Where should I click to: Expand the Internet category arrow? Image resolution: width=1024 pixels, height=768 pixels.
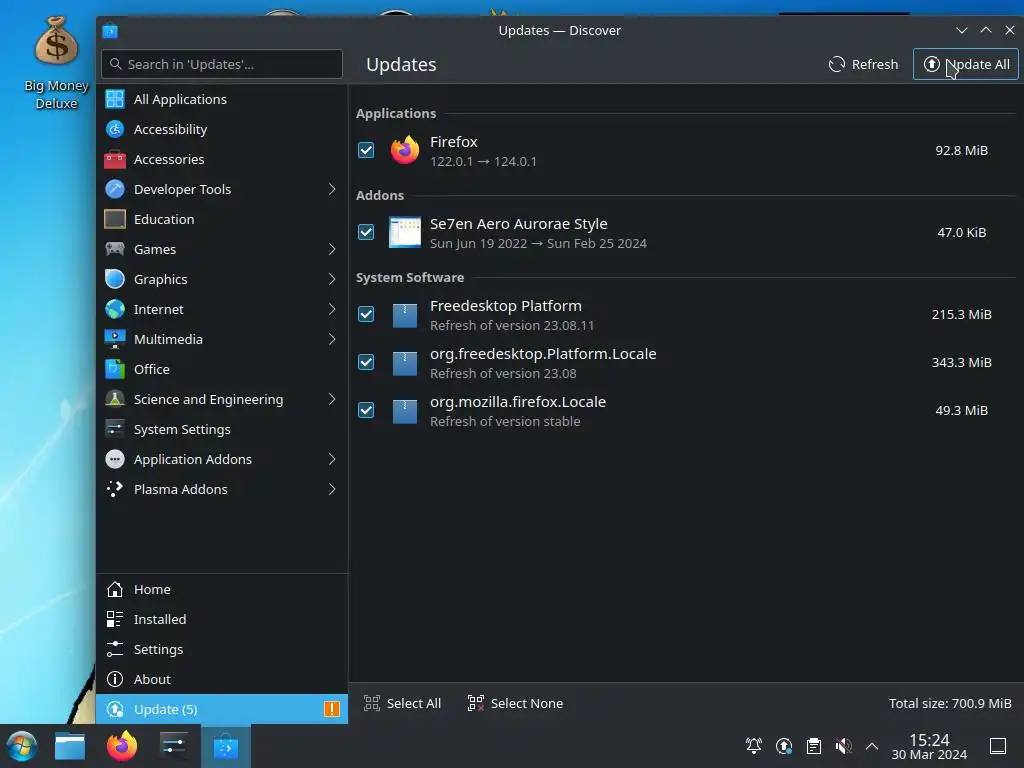pos(332,310)
